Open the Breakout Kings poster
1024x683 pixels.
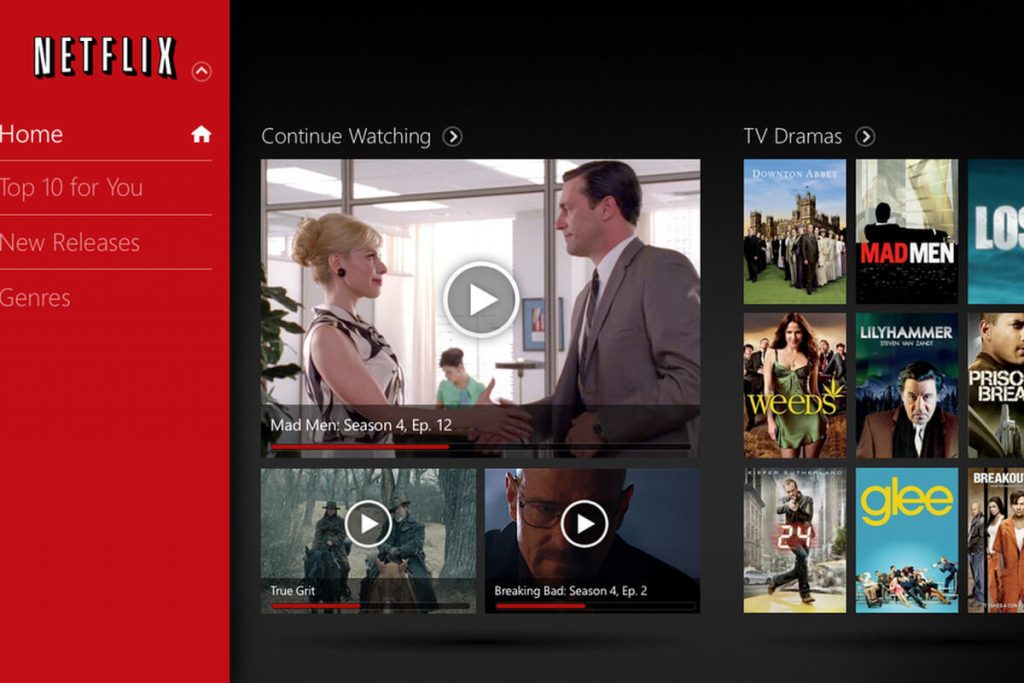[996, 540]
